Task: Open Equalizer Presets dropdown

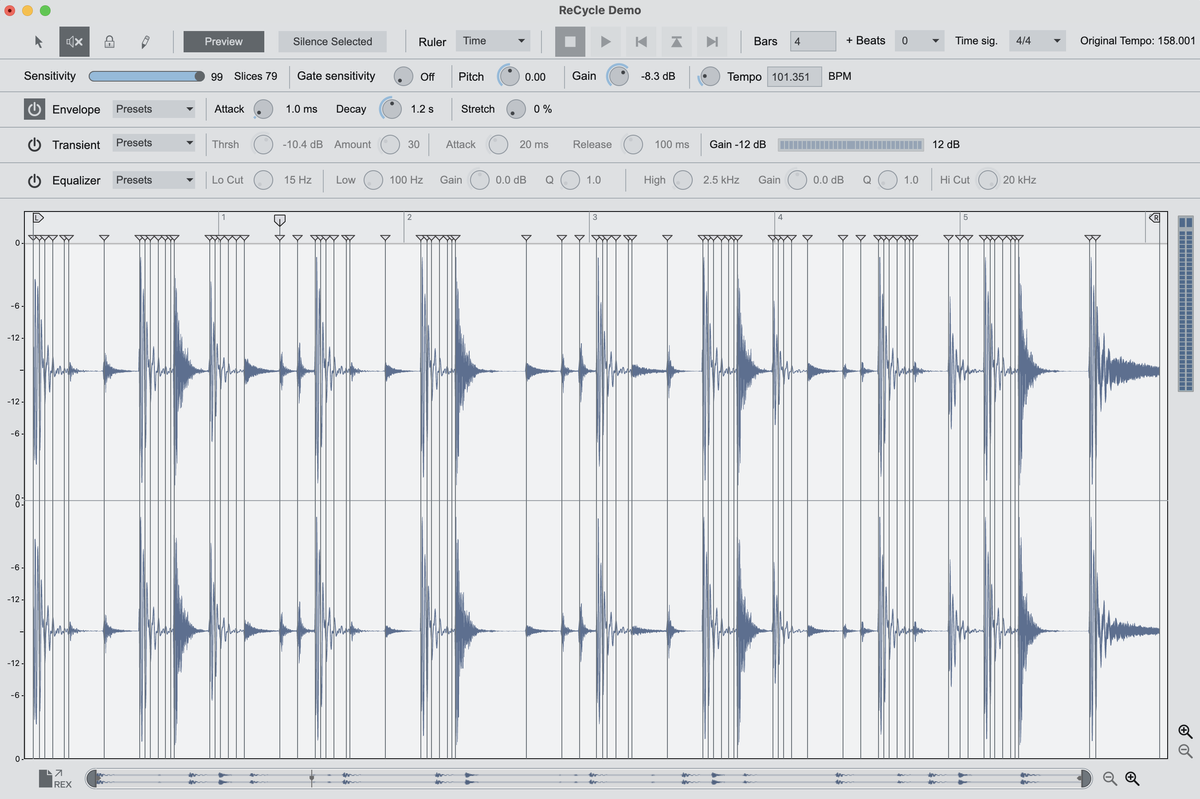Action: [154, 180]
